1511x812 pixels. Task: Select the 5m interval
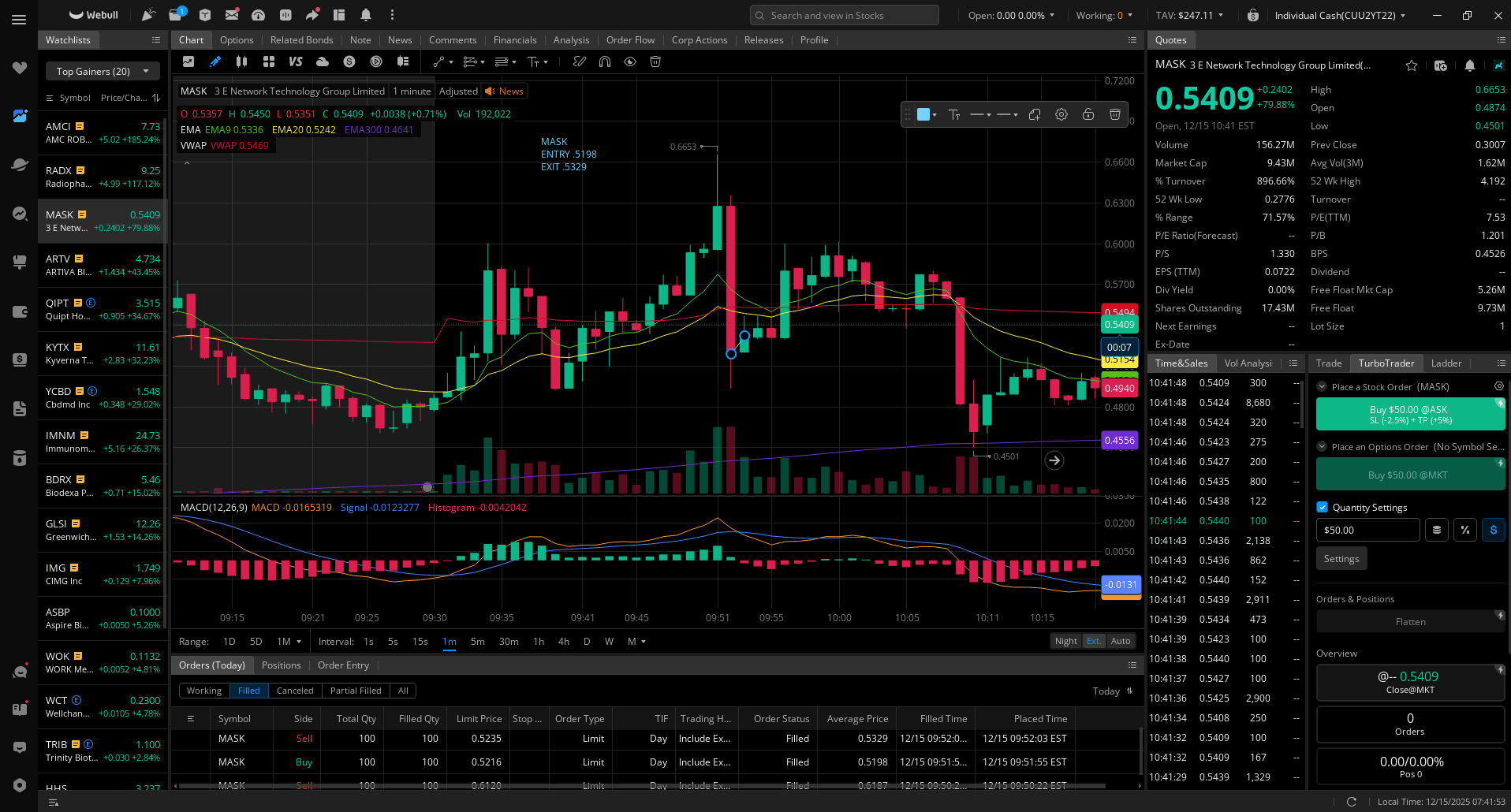pos(478,641)
